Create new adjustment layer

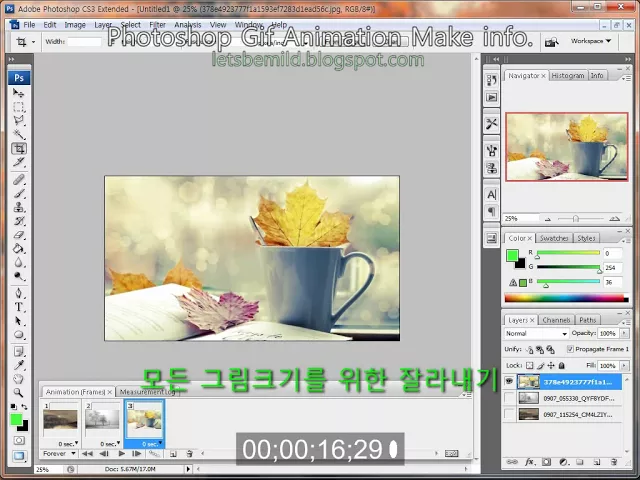click(563, 462)
